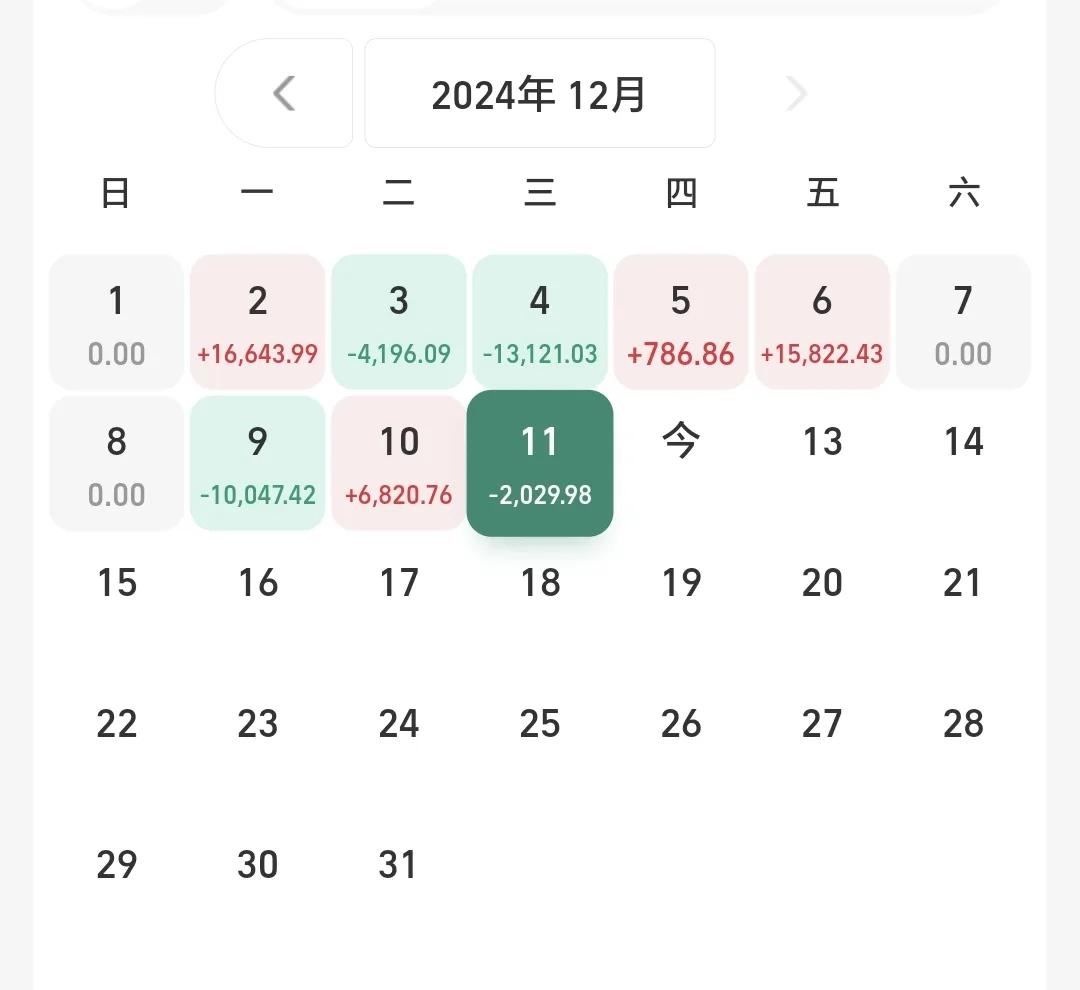The height and width of the screenshot is (990, 1080).
Task: Choose date 22 on calendar
Action: pyautogui.click(x=116, y=724)
